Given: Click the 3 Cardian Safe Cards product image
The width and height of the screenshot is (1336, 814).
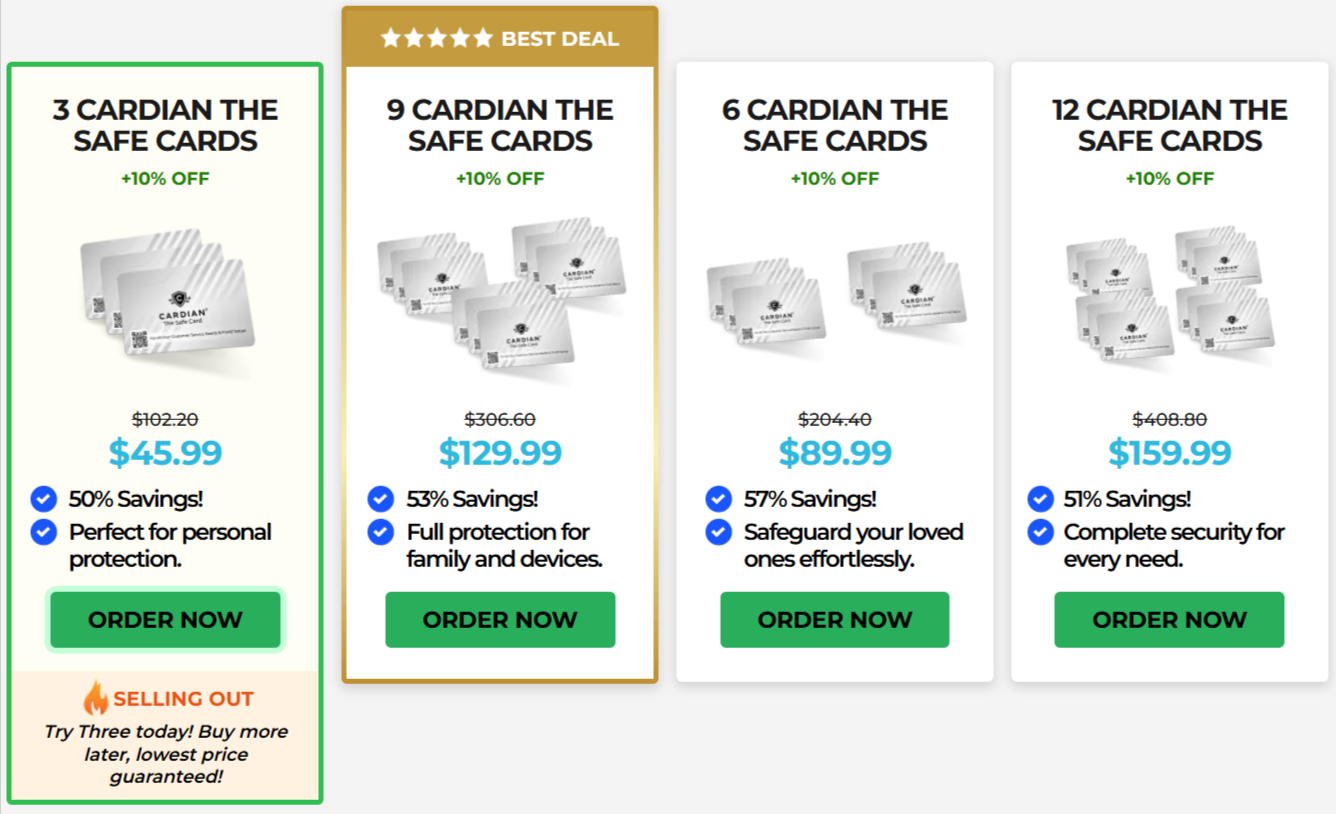Looking at the screenshot, I should coord(165,300).
